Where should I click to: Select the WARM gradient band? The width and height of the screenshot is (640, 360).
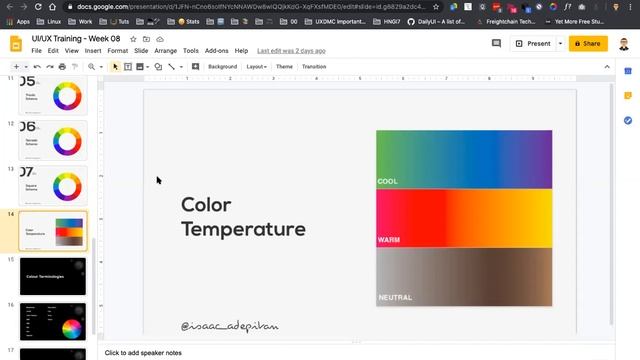point(464,218)
